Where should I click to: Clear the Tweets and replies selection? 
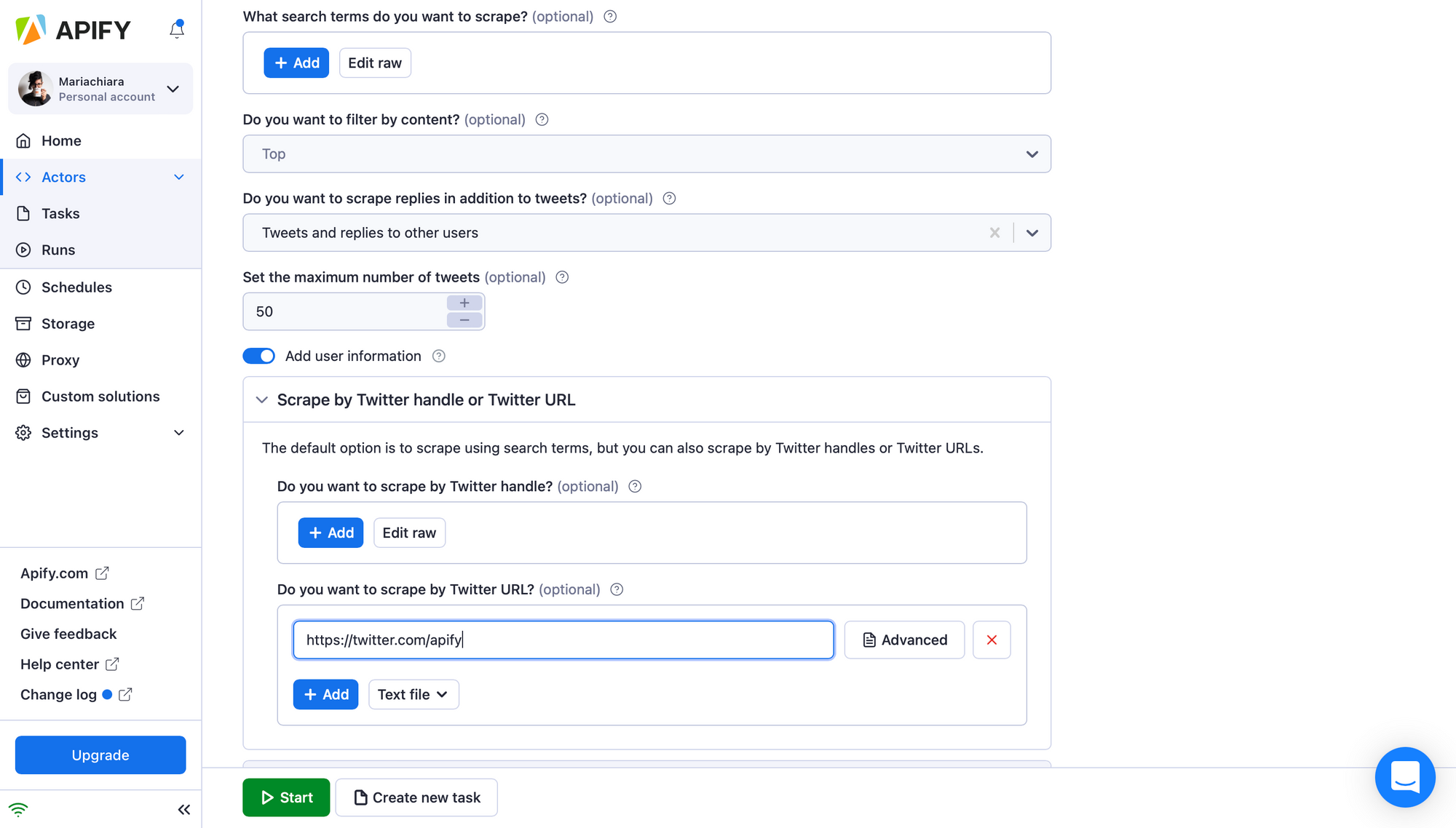pyautogui.click(x=994, y=233)
